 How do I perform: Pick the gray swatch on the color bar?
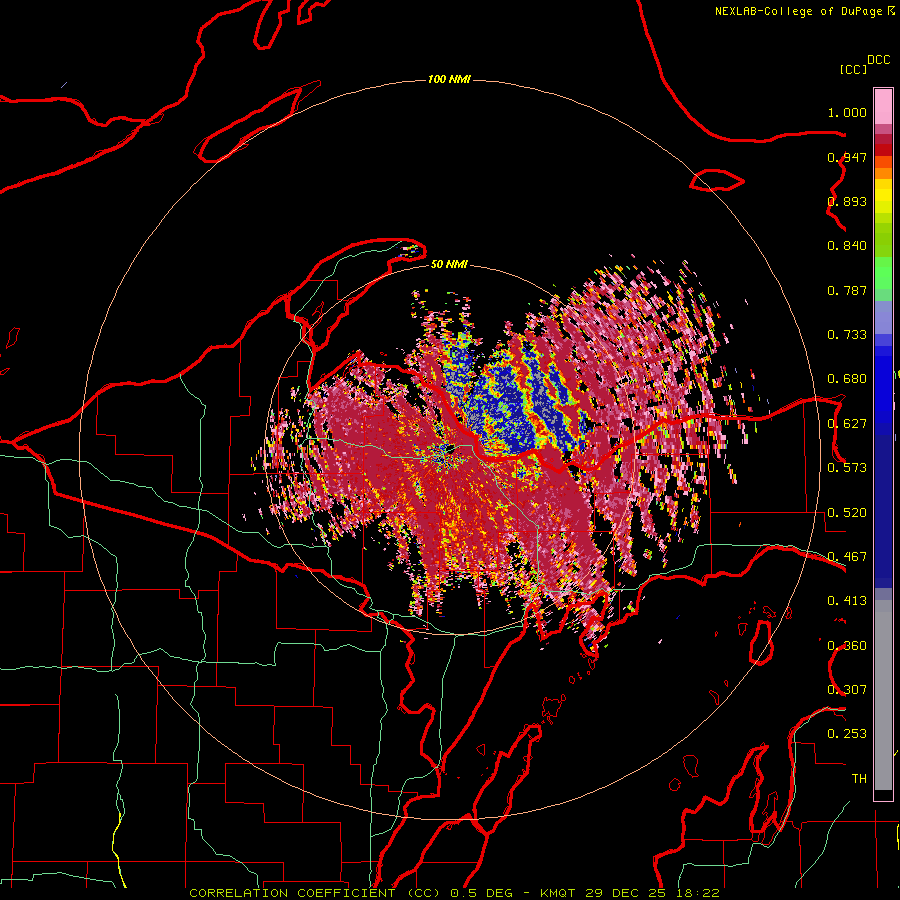click(x=883, y=695)
